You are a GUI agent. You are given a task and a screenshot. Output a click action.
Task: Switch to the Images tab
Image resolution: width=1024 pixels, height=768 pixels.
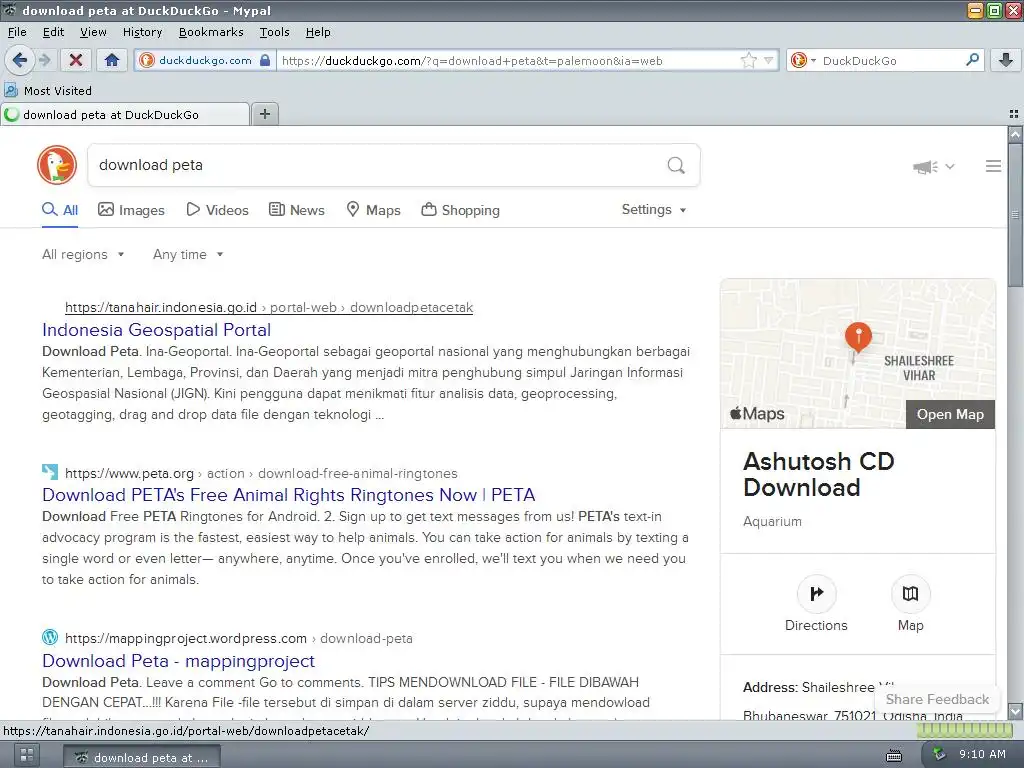pyautogui.click(x=131, y=210)
